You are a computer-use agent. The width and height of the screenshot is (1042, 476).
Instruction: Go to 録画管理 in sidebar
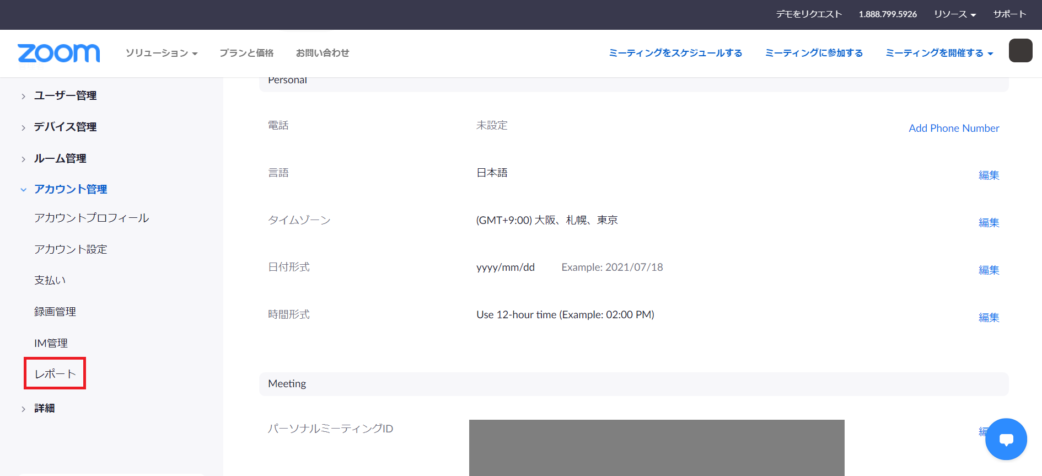click(x=55, y=312)
